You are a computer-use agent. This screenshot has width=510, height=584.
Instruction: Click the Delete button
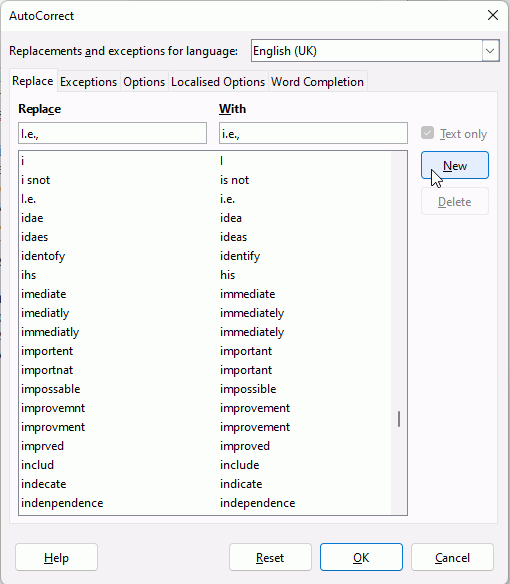point(455,201)
